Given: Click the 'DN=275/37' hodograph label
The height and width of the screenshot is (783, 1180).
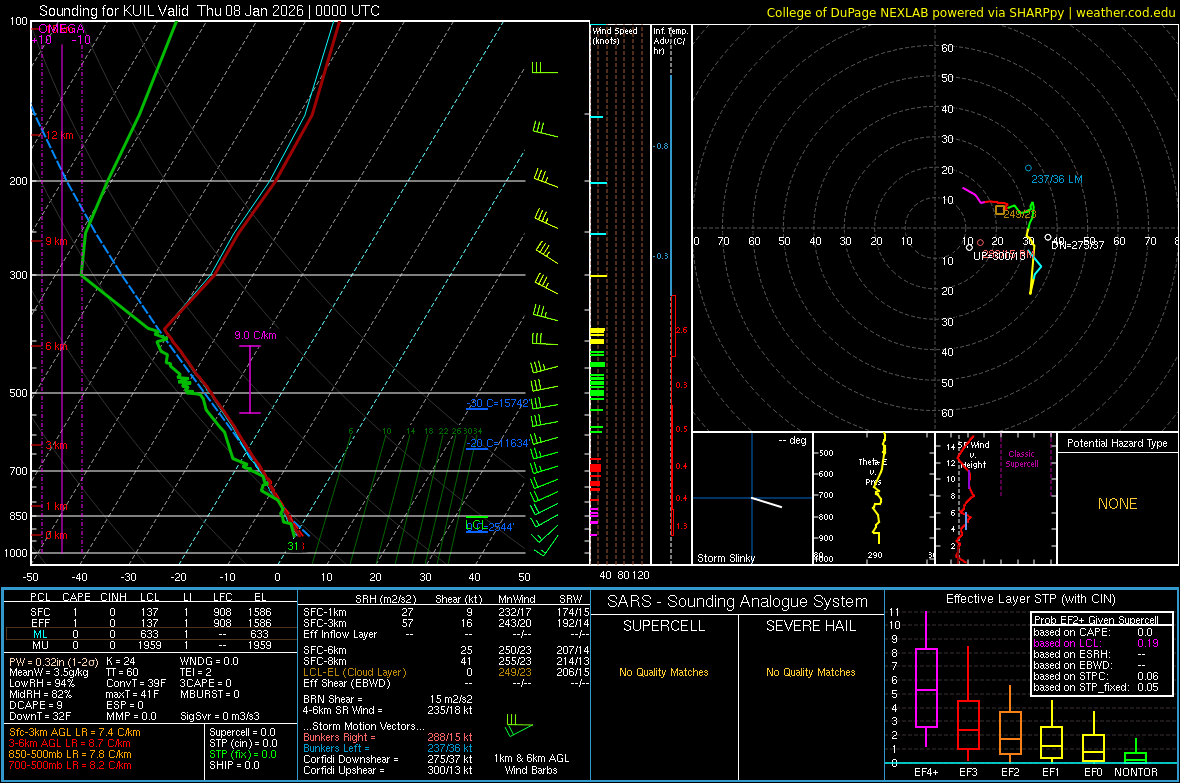Looking at the screenshot, I should pos(1078,245).
